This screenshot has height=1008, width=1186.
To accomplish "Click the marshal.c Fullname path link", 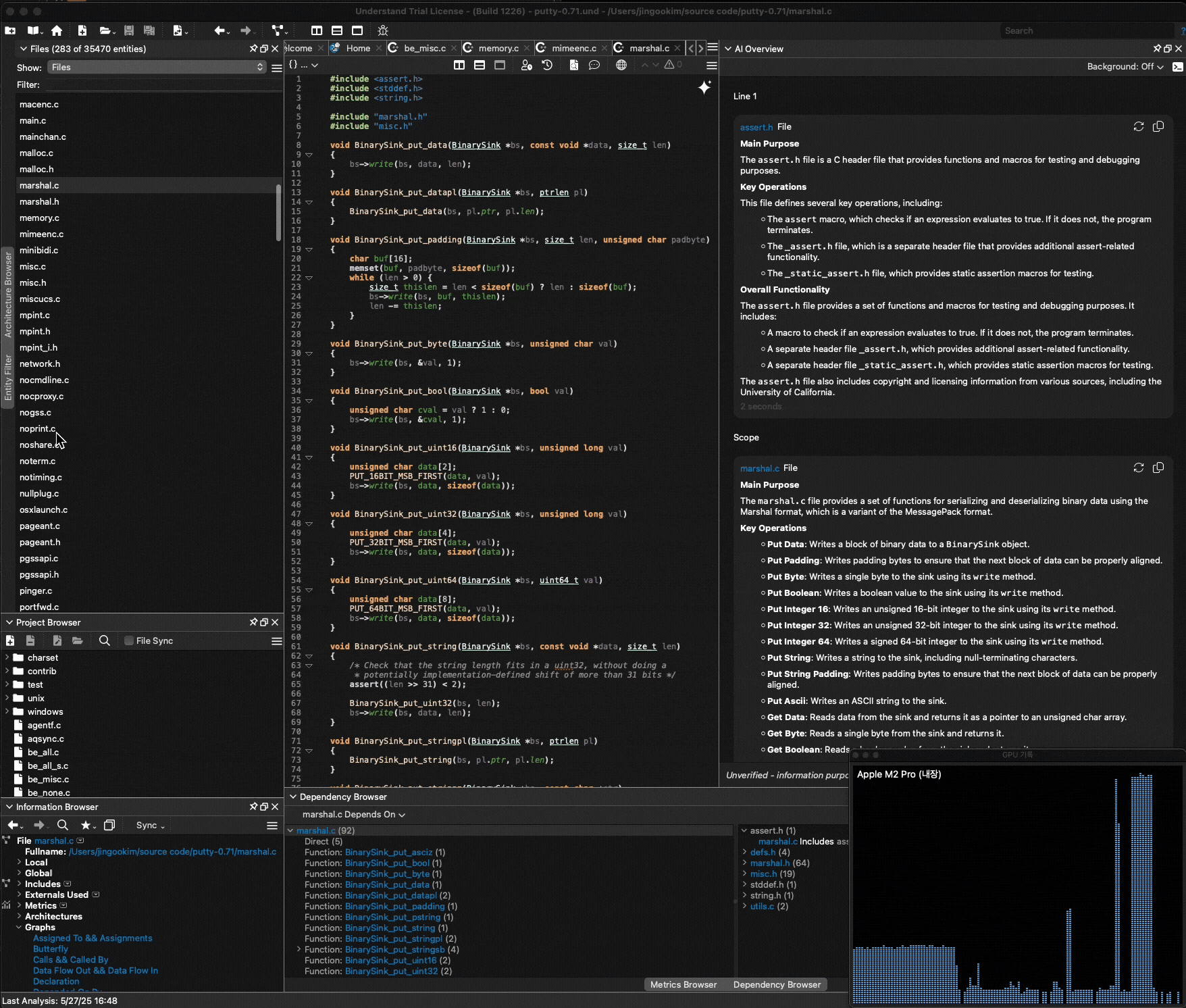I will pyautogui.click(x=173, y=851).
